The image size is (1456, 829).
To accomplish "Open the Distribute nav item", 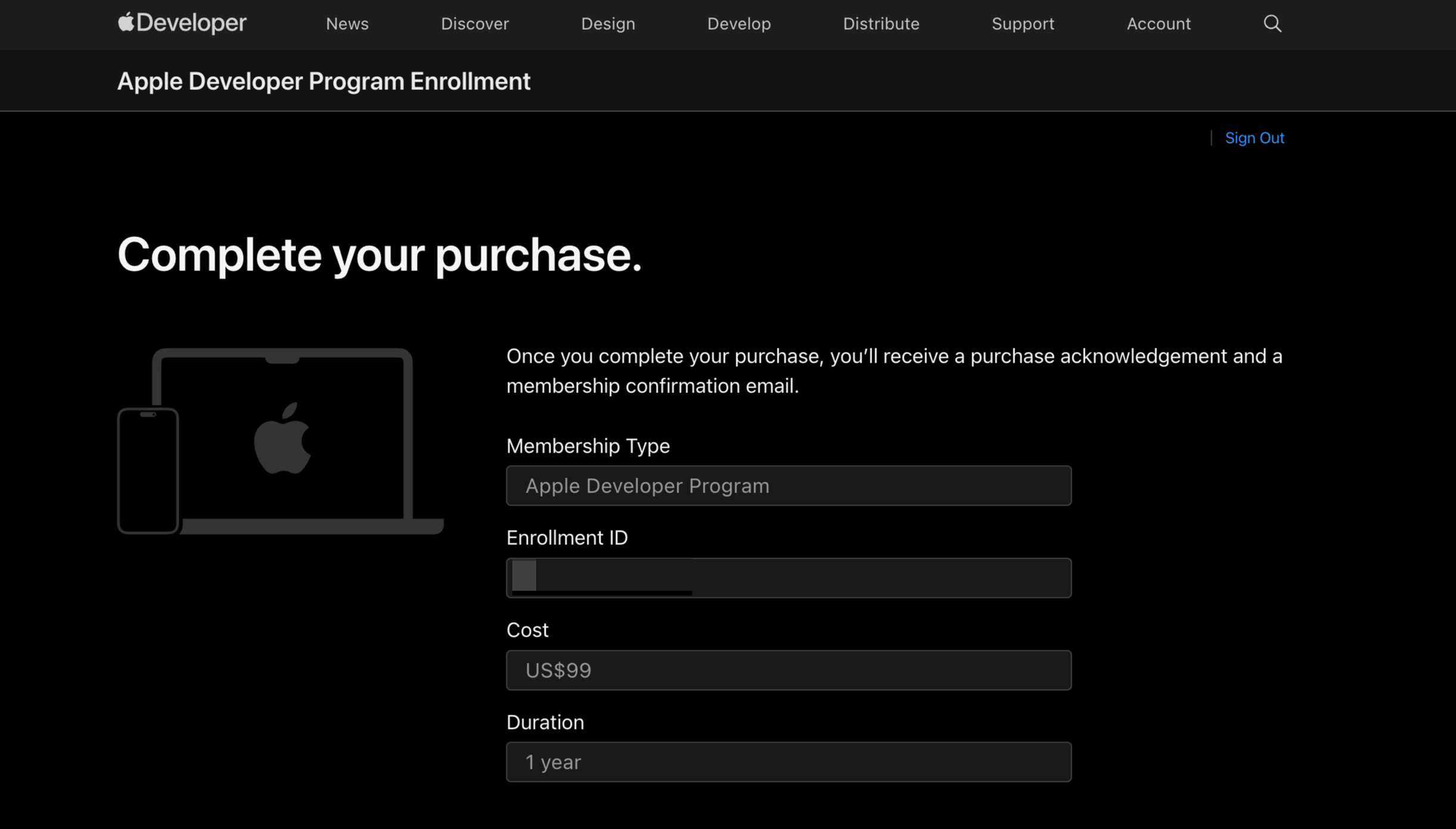I will point(881,24).
